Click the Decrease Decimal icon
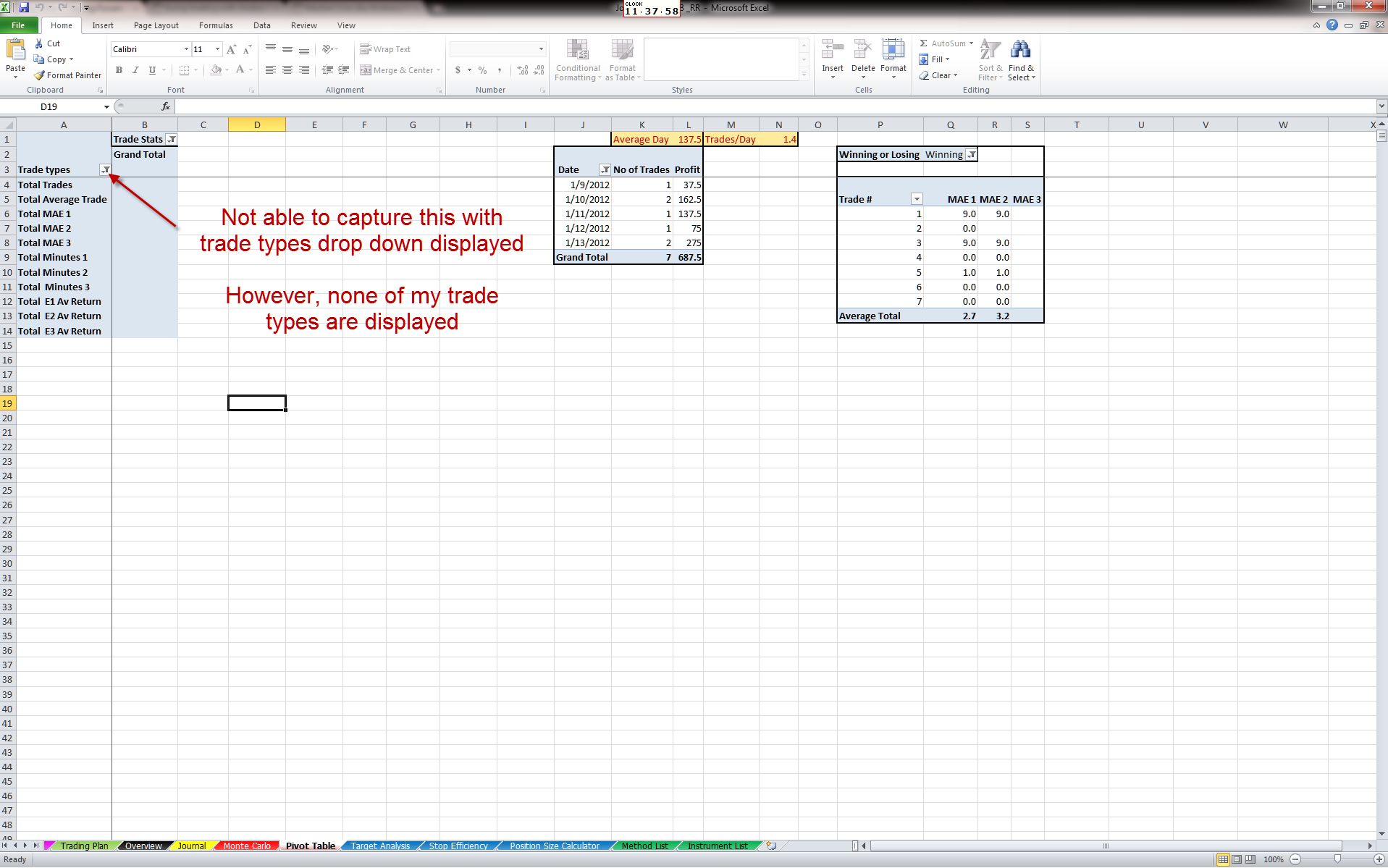1388x868 pixels. (539, 70)
